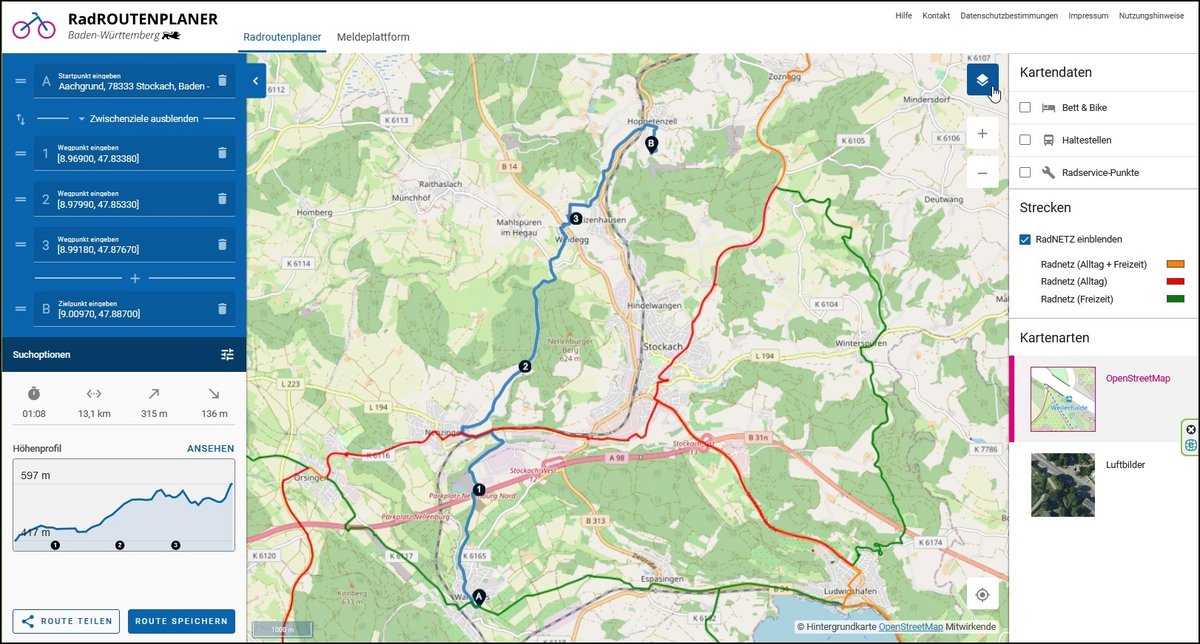
Task: Open the map layers panel button
Action: click(982, 80)
